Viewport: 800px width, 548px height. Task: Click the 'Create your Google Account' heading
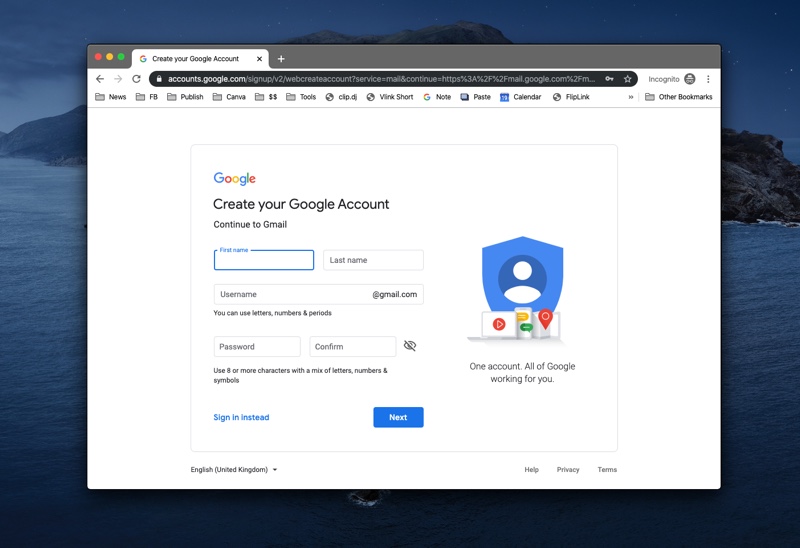tap(301, 204)
